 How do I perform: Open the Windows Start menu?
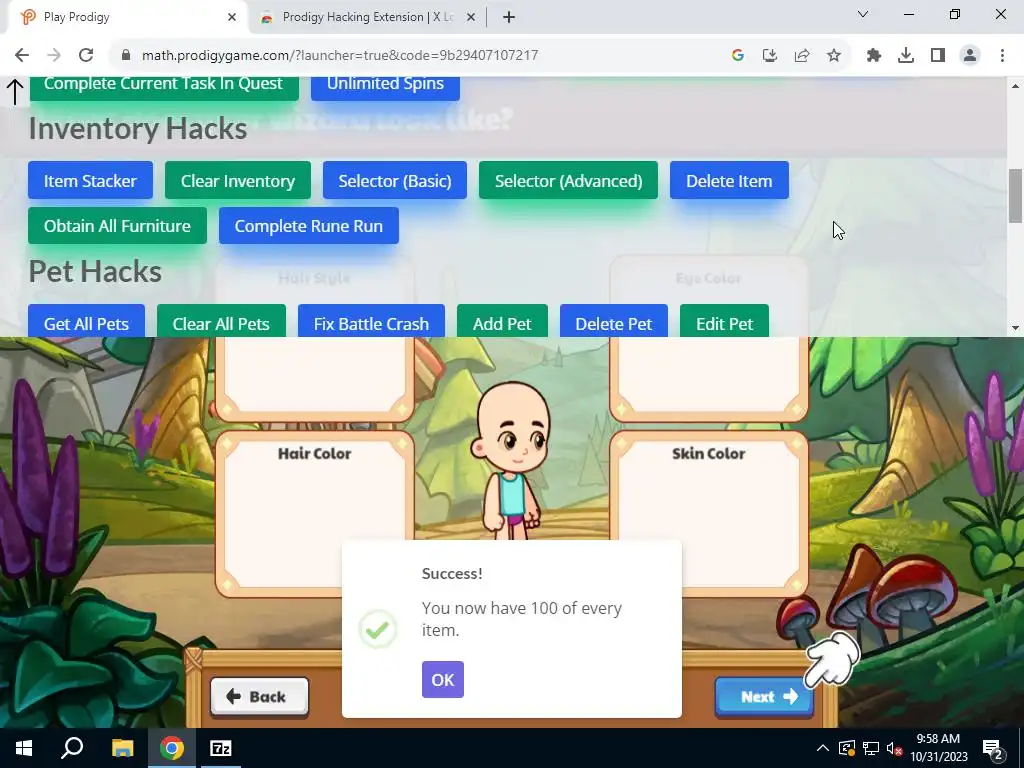coord(24,748)
